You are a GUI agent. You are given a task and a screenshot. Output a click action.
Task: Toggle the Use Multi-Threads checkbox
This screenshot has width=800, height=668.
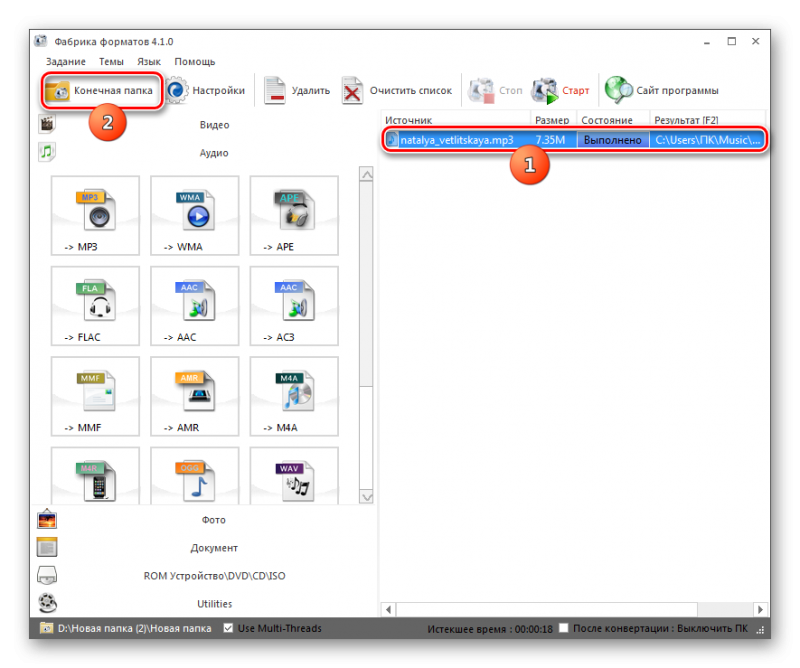(x=229, y=628)
